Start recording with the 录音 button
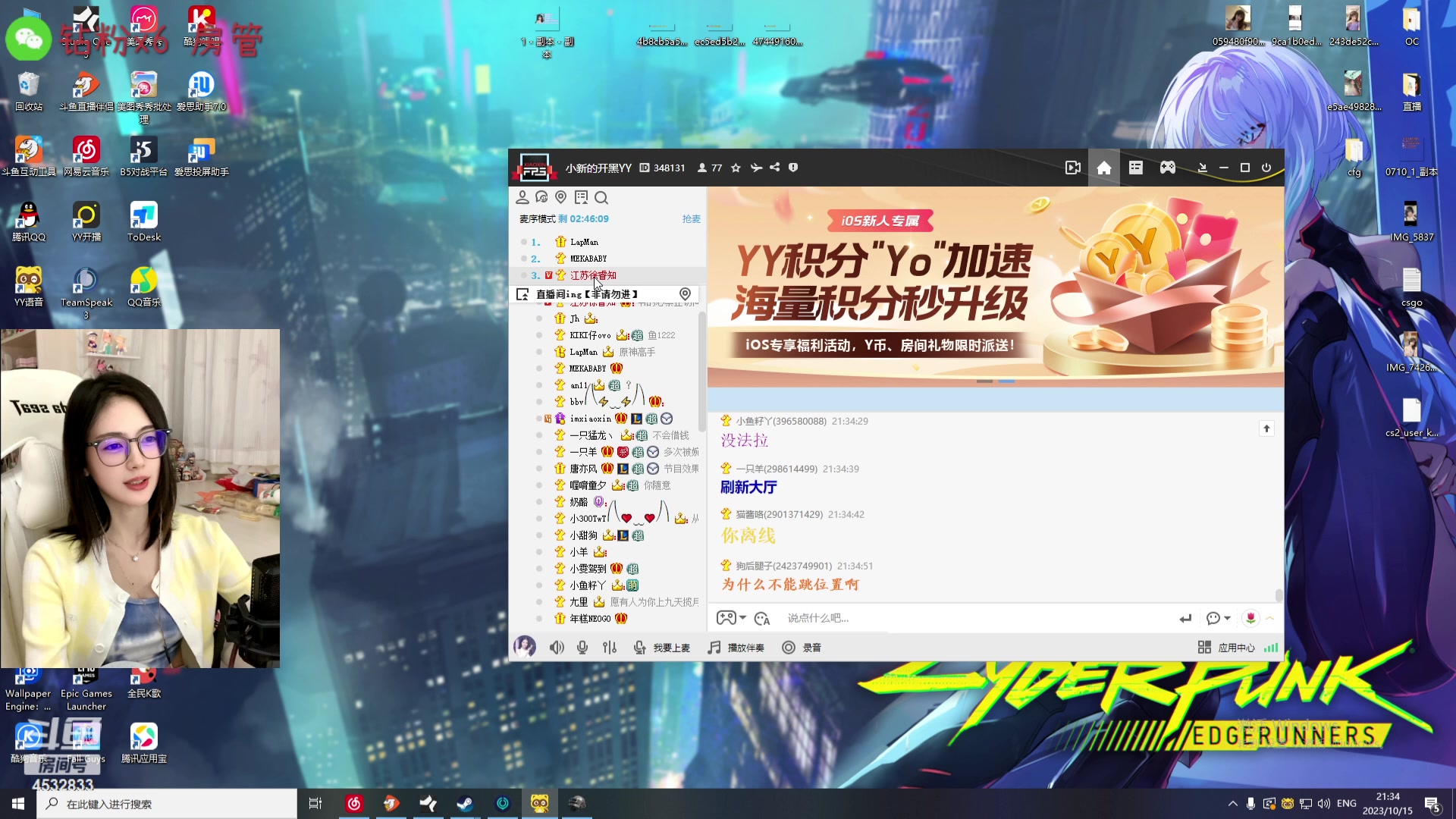The width and height of the screenshot is (1456, 819). click(x=802, y=648)
